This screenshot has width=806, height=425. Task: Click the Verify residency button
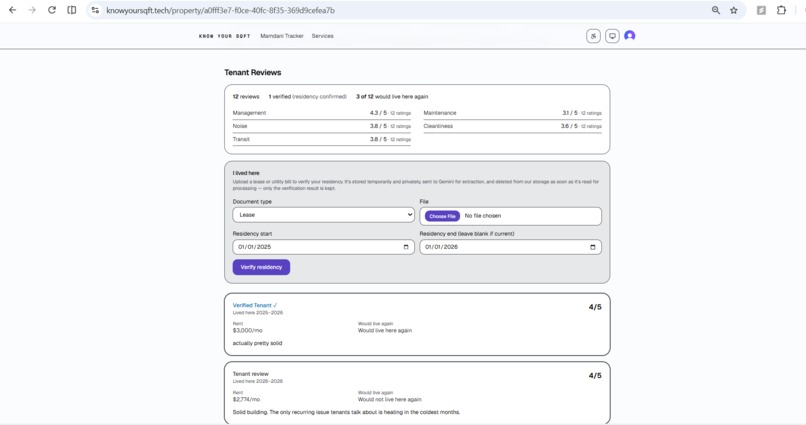(x=261, y=267)
